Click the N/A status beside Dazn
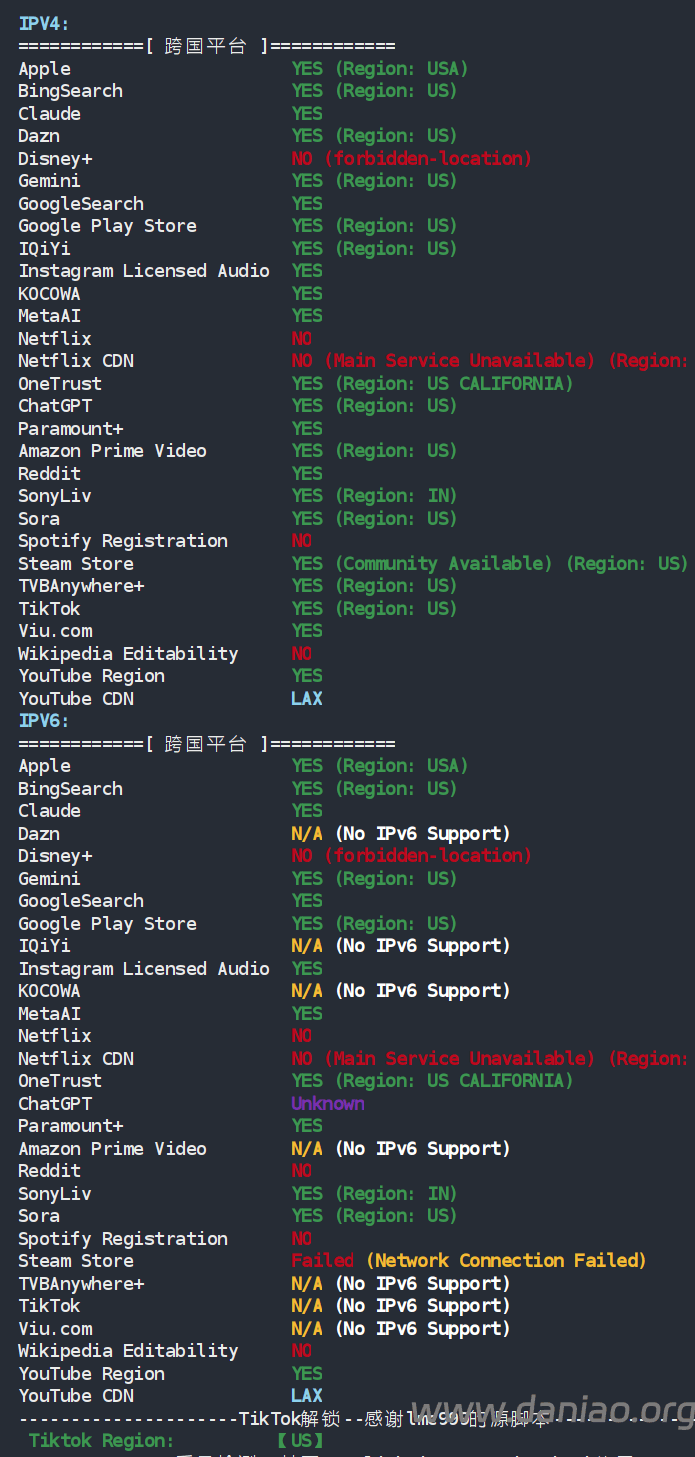This screenshot has height=1457, width=695. [307, 834]
